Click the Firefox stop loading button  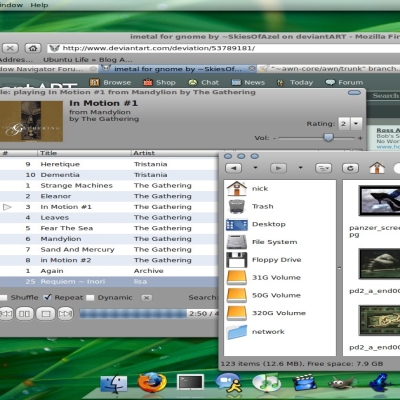[10, 48]
